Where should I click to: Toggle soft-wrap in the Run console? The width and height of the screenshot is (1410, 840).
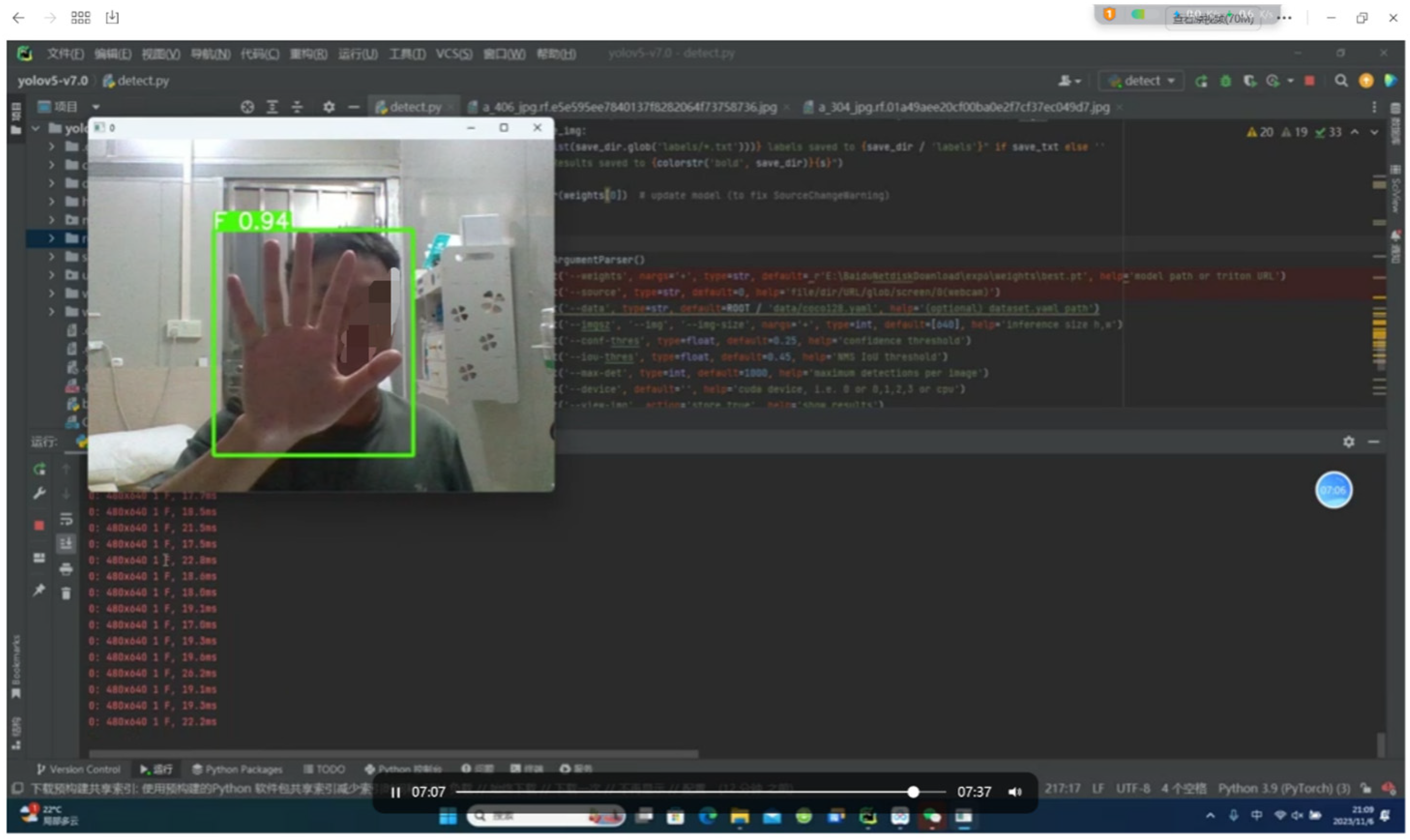pos(66,519)
